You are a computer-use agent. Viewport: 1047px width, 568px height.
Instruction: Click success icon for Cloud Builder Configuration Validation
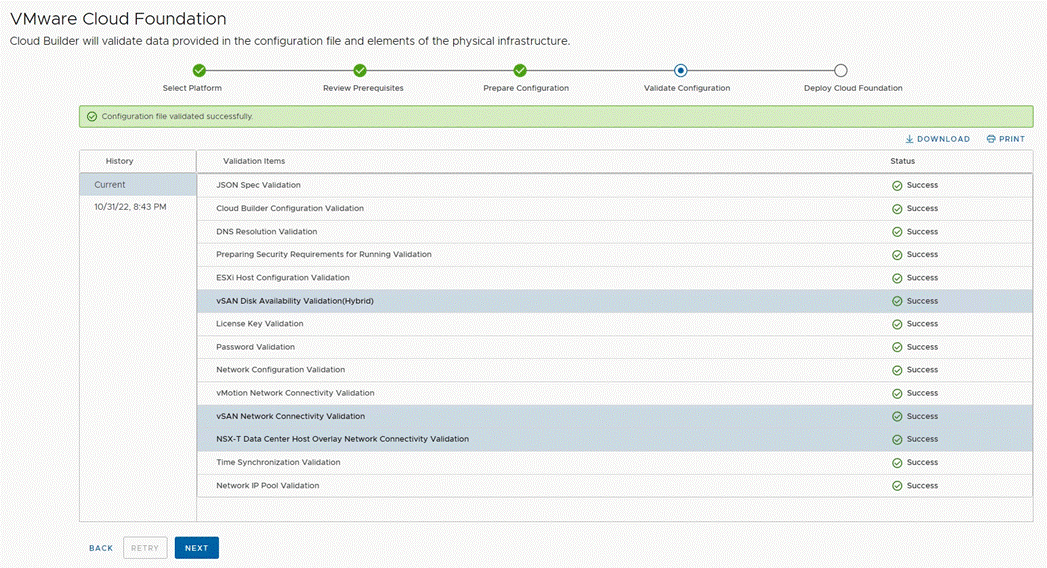click(x=897, y=209)
